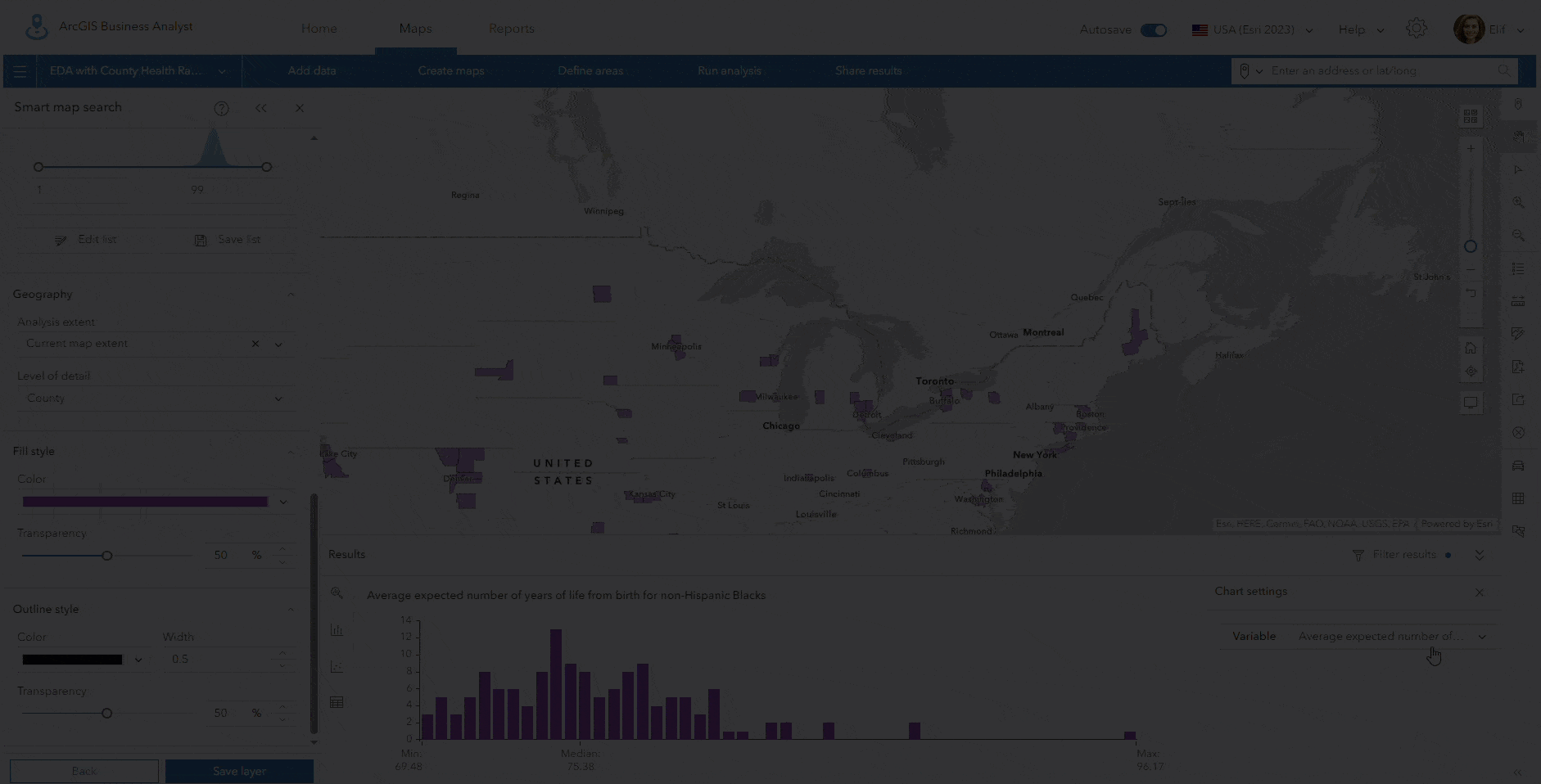Viewport: 1541px width, 784px height.
Task: Switch results to table view
Action: [337, 702]
